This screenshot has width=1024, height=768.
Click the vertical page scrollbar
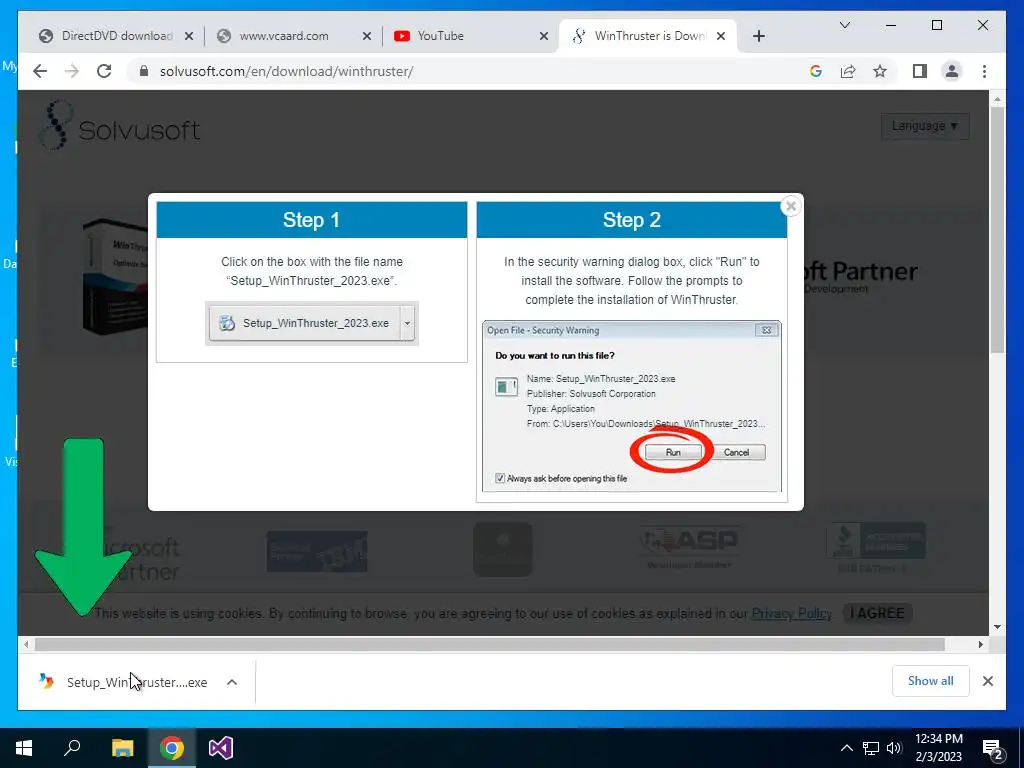point(997,231)
